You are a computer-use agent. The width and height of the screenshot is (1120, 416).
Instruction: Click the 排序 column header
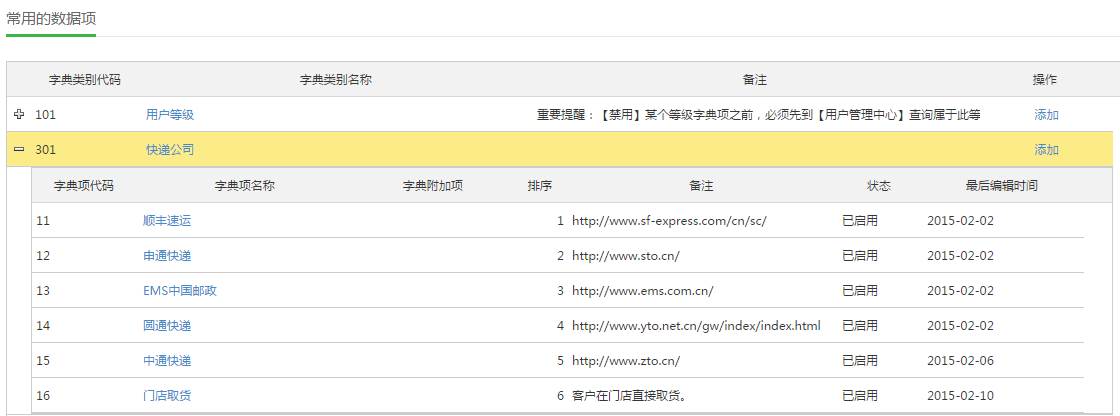540,185
